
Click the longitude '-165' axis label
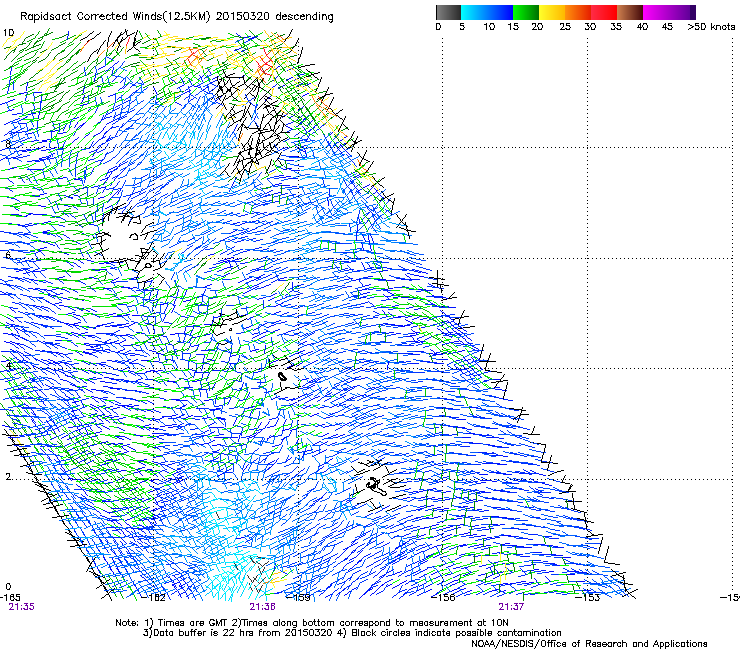[x=10, y=597]
